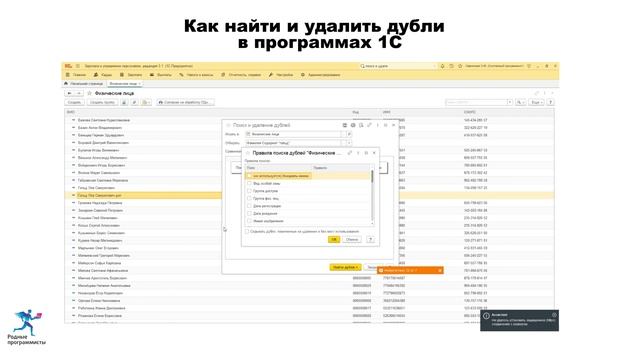Open the Налоги и взносы section menu
The image size is (640, 360).
196,75
